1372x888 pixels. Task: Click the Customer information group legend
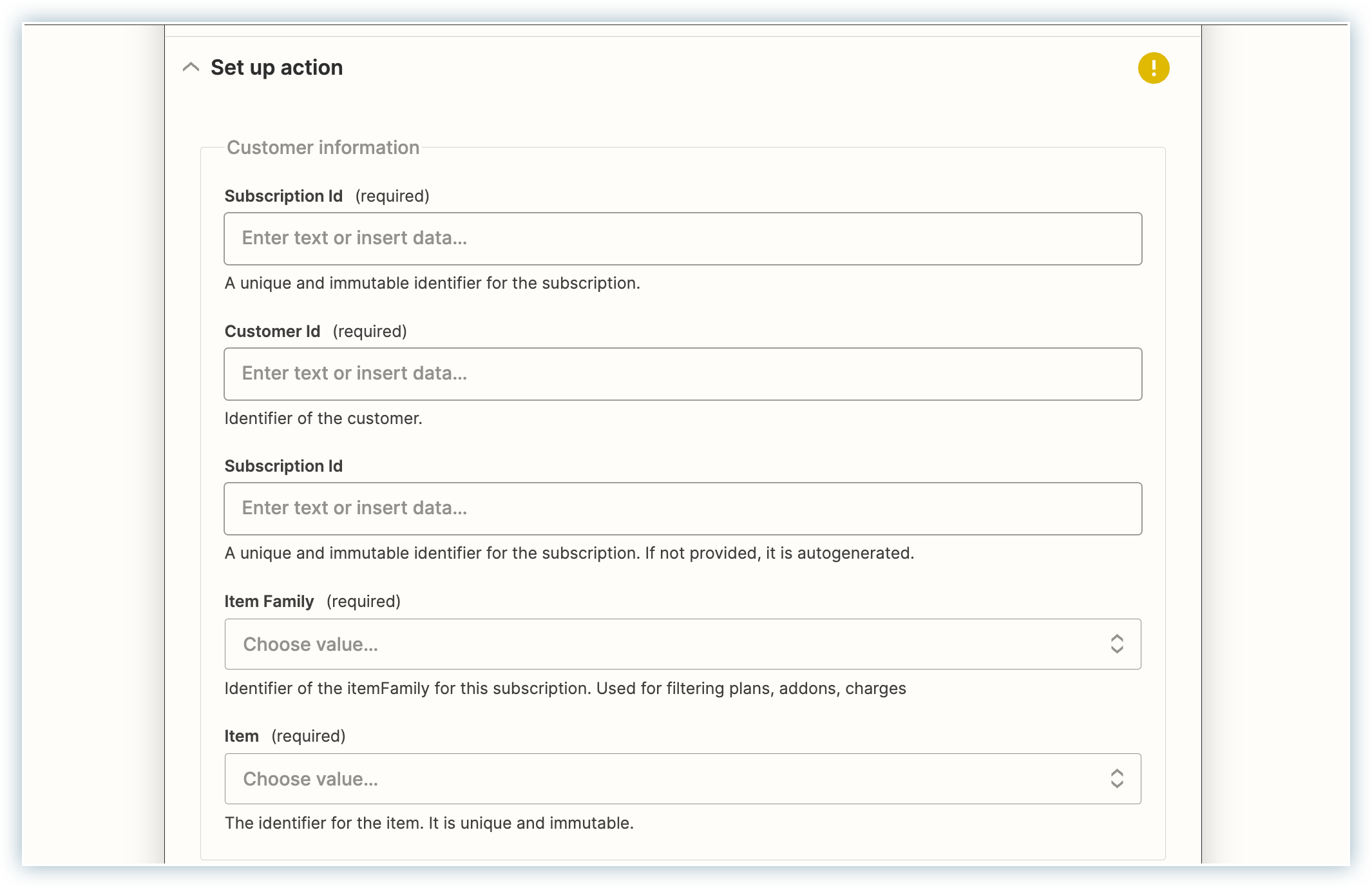point(323,148)
